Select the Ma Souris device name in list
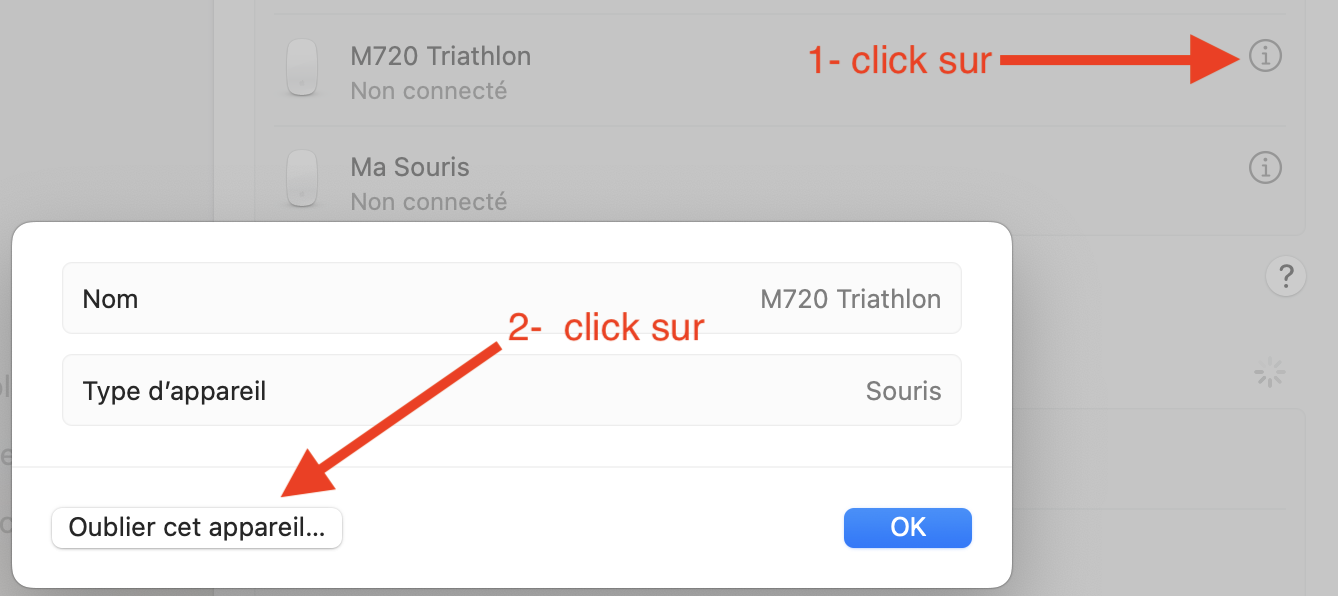Screen dimensions: 1338x596 click(x=410, y=167)
